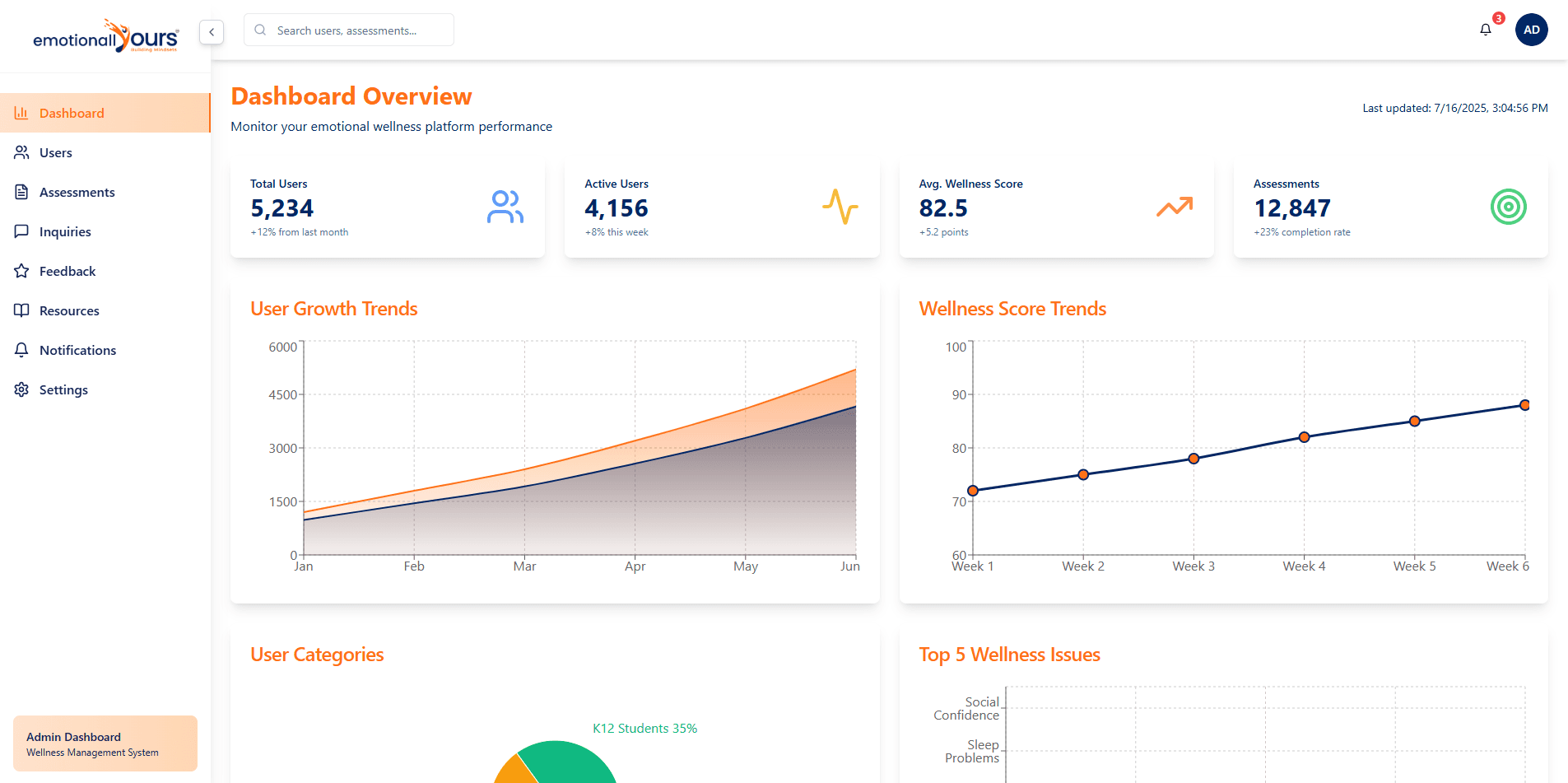Click the wellness score trending arrow icon
This screenshot has width=1568, height=783.
1174,207
